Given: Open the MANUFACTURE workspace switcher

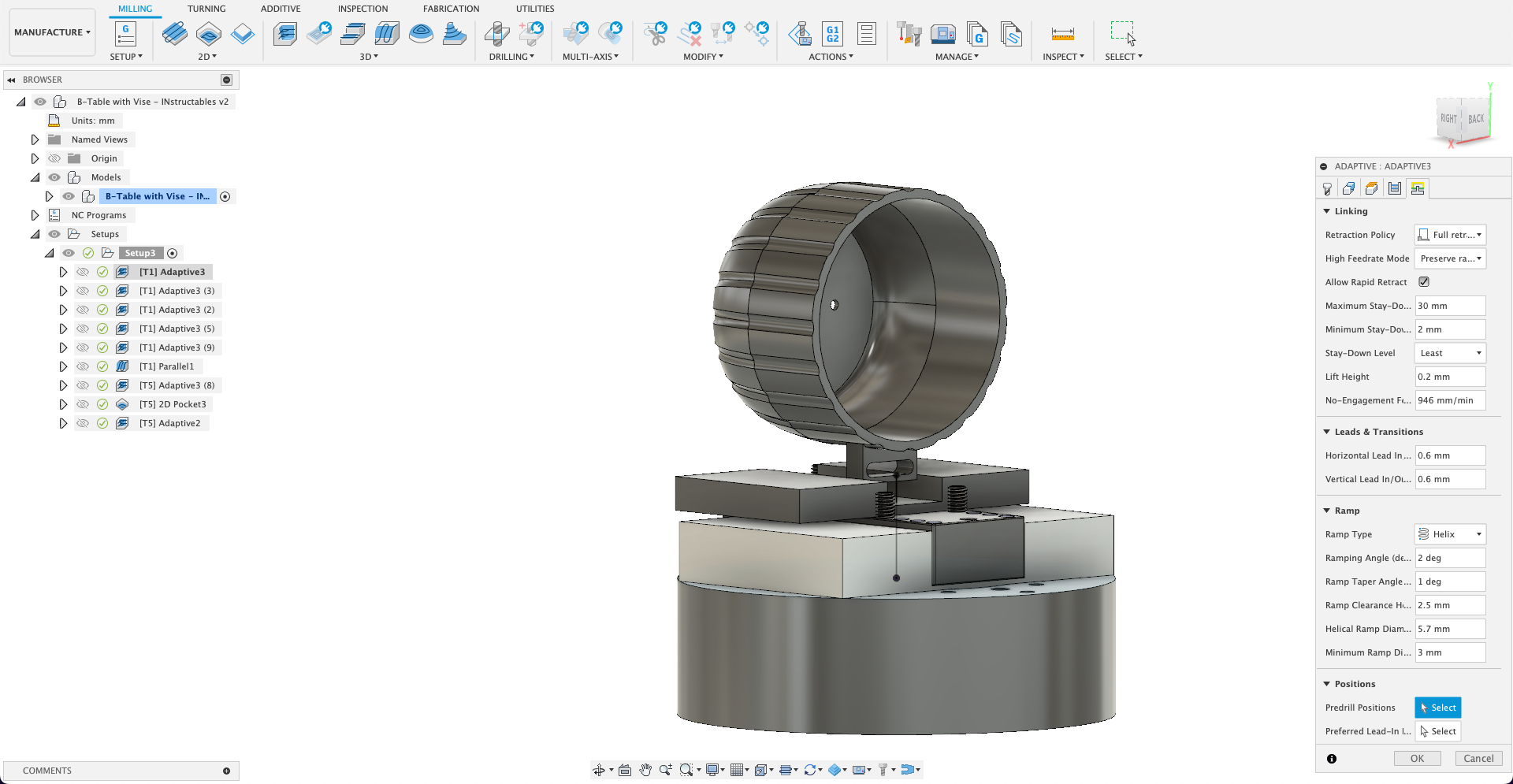Looking at the screenshot, I should 52,32.
